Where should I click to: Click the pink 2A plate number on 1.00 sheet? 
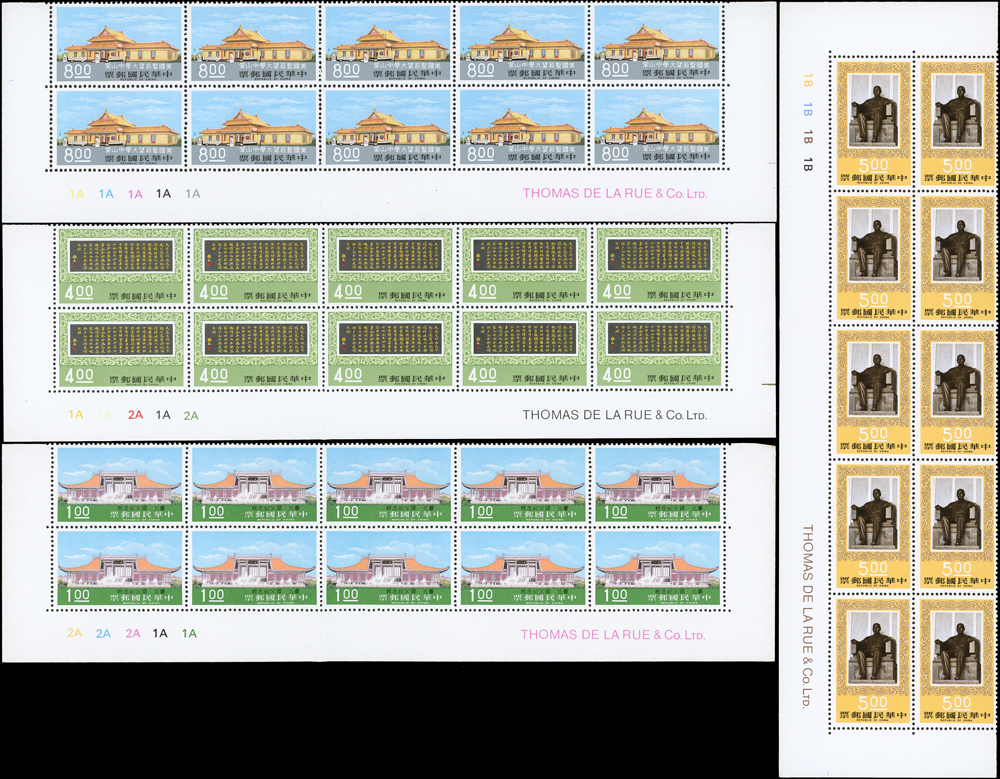coord(133,633)
